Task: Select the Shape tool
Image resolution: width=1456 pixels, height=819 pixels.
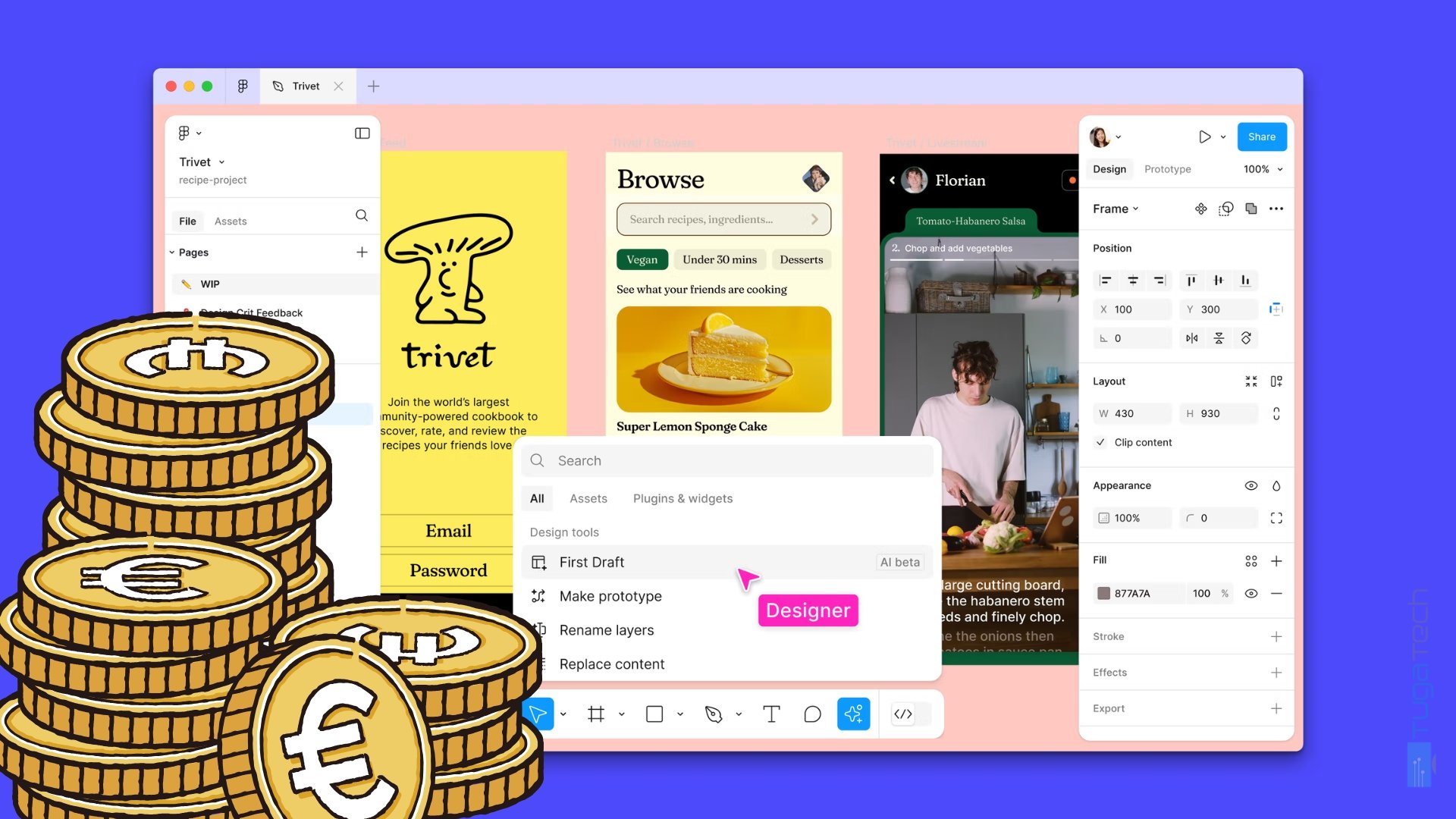Action: tap(654, 714)
